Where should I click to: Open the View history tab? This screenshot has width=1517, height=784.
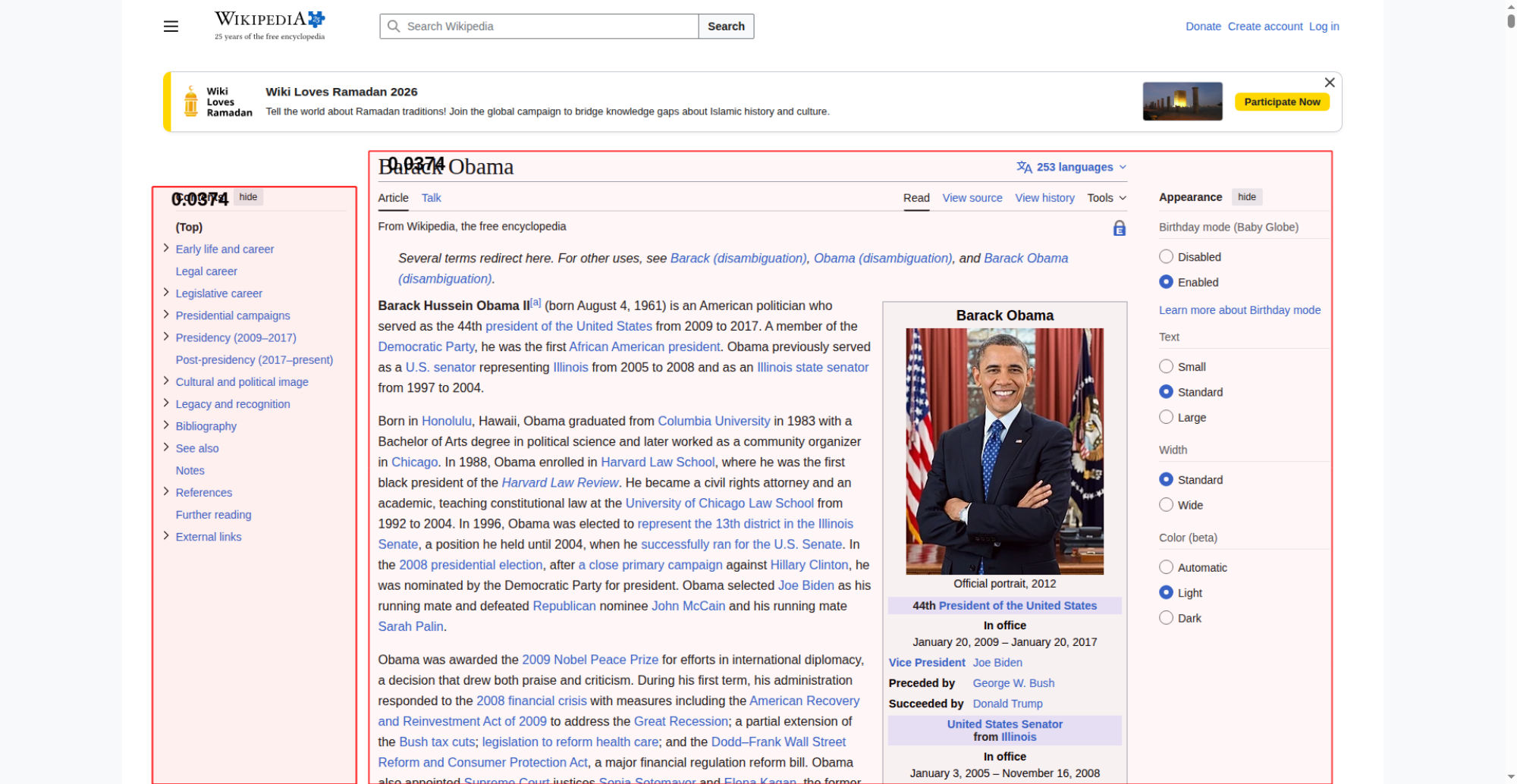point(1044,198)
